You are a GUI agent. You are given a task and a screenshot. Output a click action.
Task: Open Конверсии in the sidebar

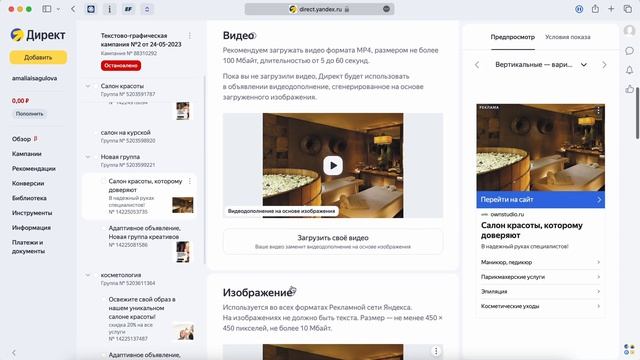pyautogui.click(x=28, y=183)
